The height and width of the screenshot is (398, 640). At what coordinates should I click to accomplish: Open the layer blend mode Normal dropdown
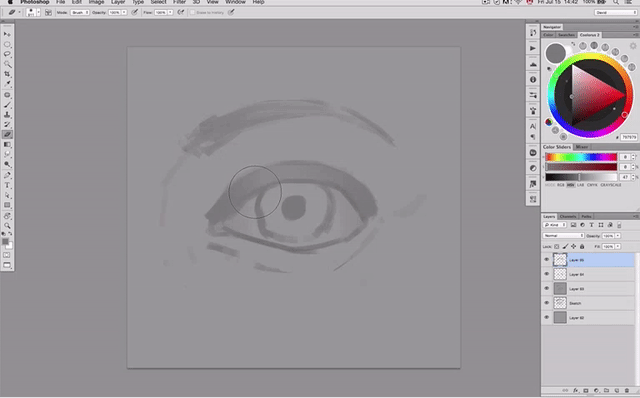563,236
